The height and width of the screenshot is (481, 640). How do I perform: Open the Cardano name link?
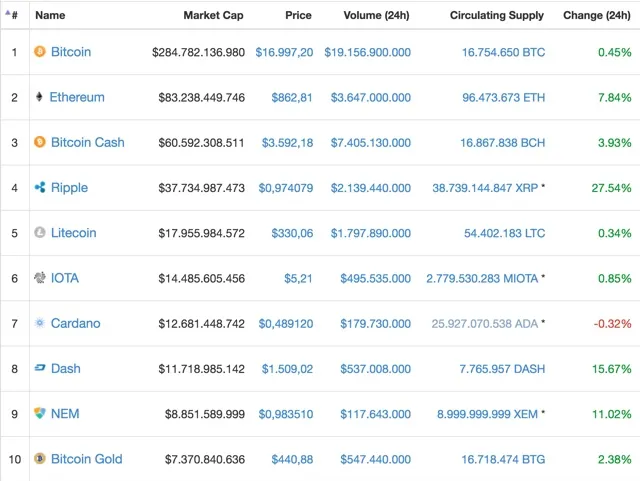click(x=76, y=323)
